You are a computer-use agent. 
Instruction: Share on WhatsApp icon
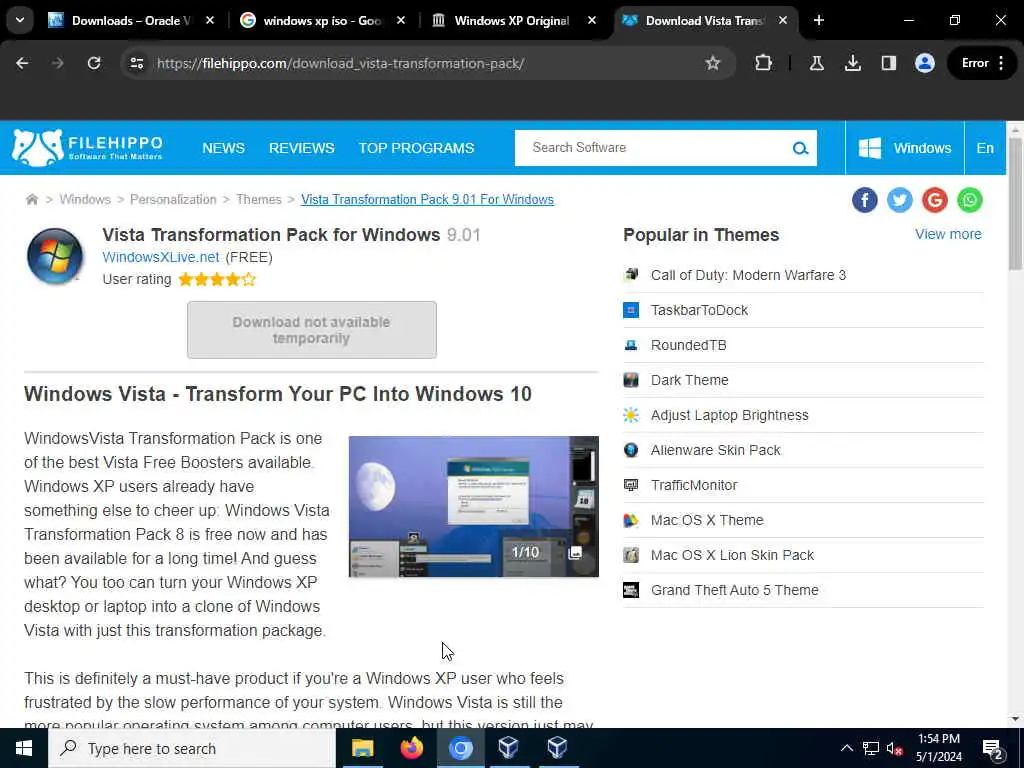coord(970,200)
